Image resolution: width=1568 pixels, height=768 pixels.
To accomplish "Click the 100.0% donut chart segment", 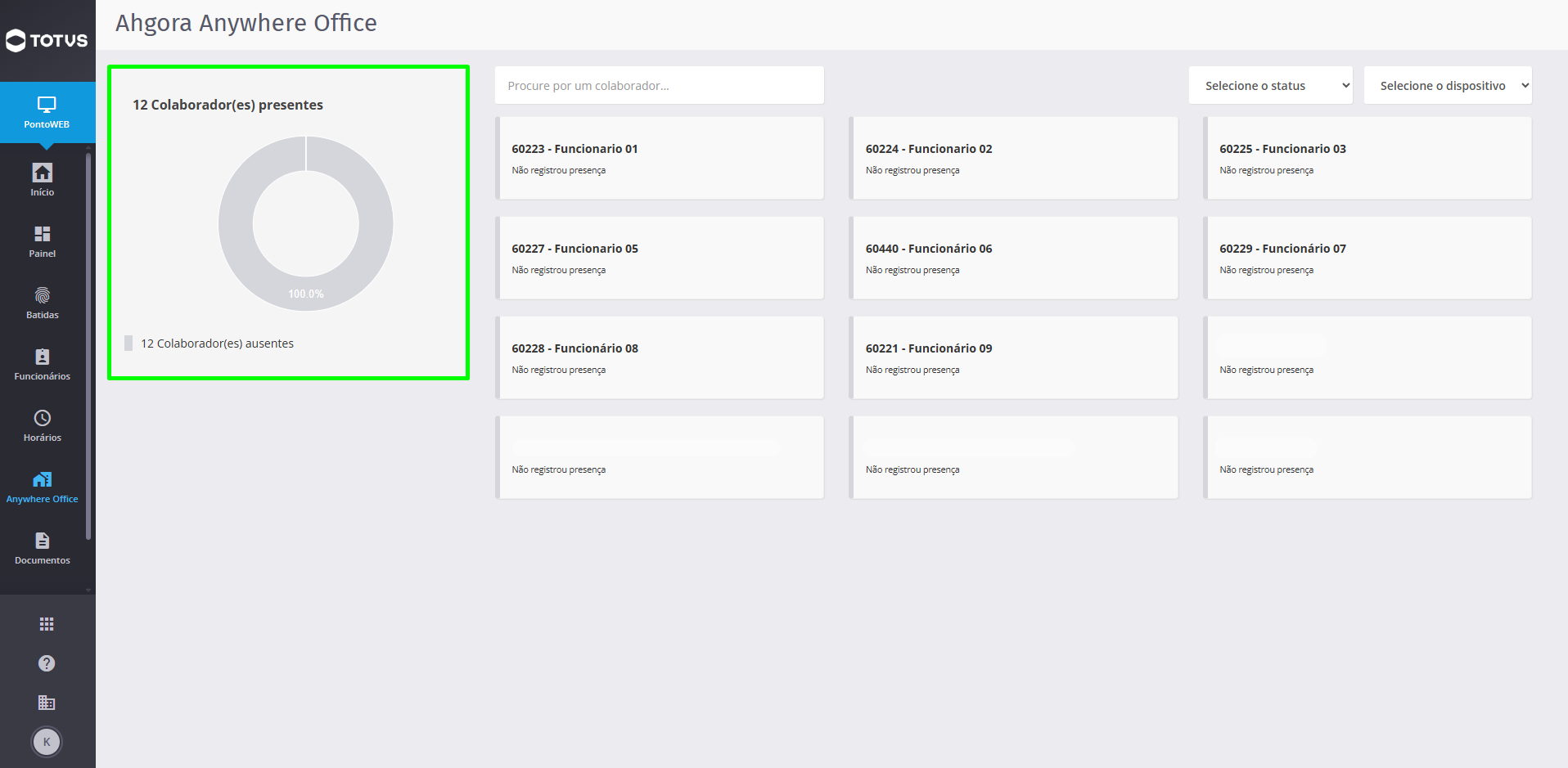I will click(x=306, y=294).
